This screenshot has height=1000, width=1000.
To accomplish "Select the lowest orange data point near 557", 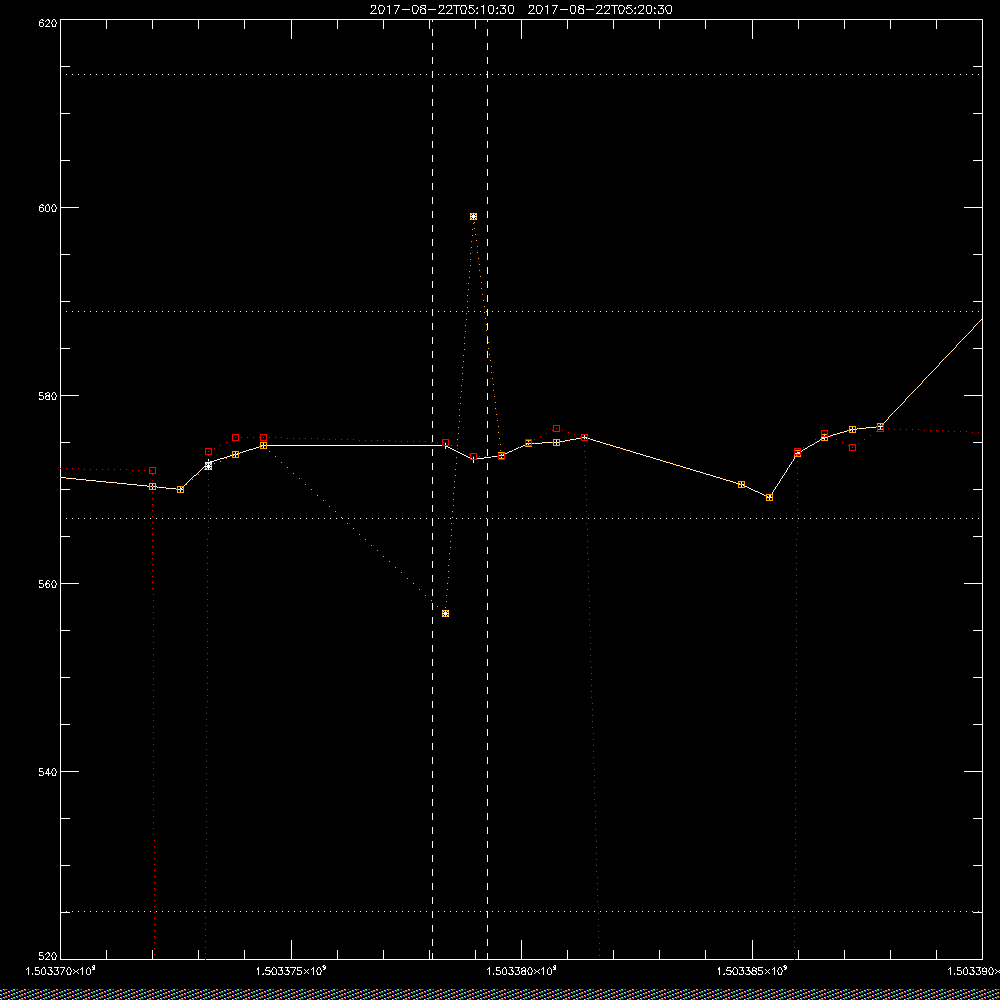I will tap(445, 614).
